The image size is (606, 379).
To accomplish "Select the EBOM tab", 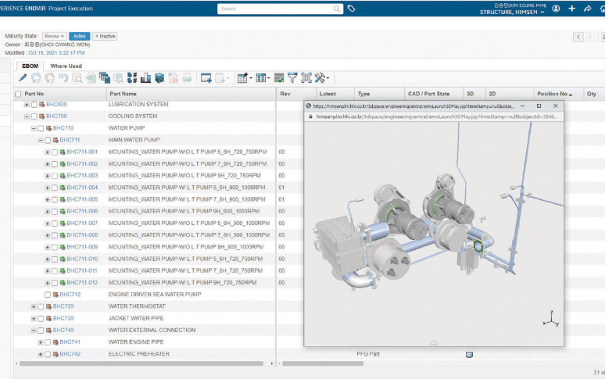I will point(30,66).
